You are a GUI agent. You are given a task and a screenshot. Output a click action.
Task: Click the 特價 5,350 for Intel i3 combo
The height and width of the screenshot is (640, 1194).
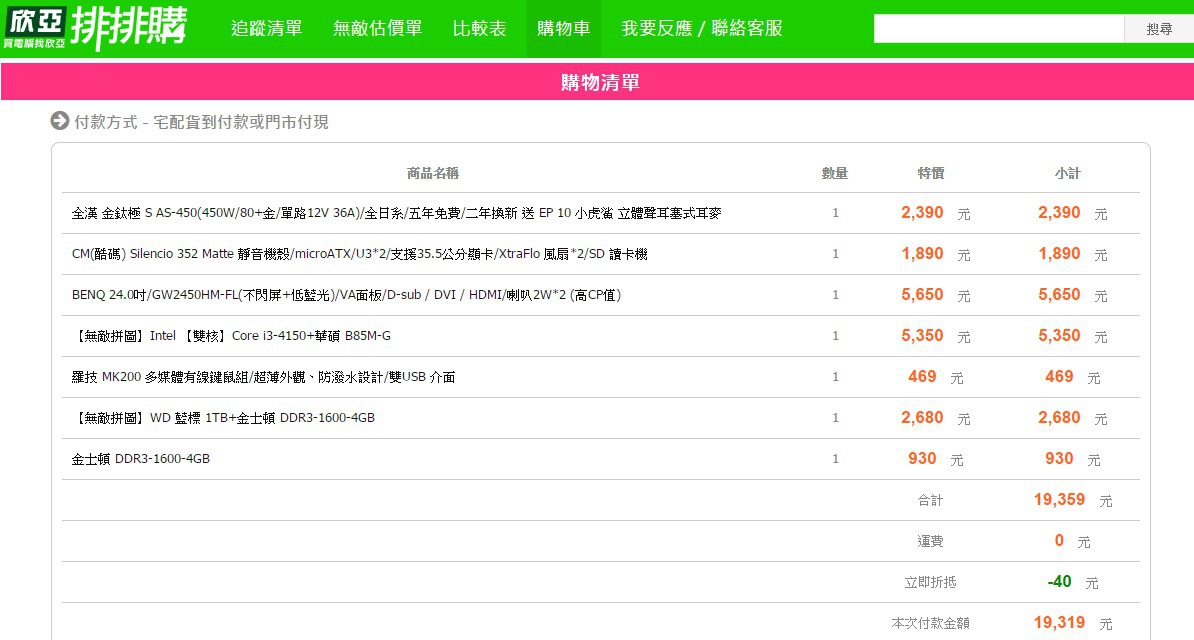click(922, 336)
